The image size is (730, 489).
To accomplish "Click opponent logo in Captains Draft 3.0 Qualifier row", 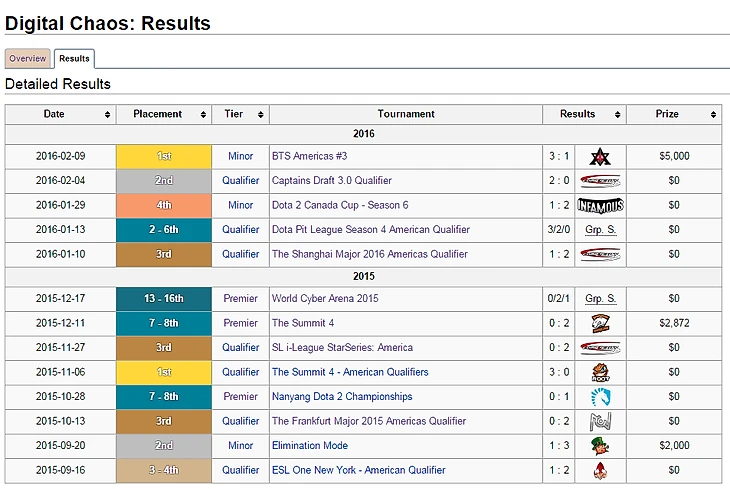I will (x=600, y=181).
